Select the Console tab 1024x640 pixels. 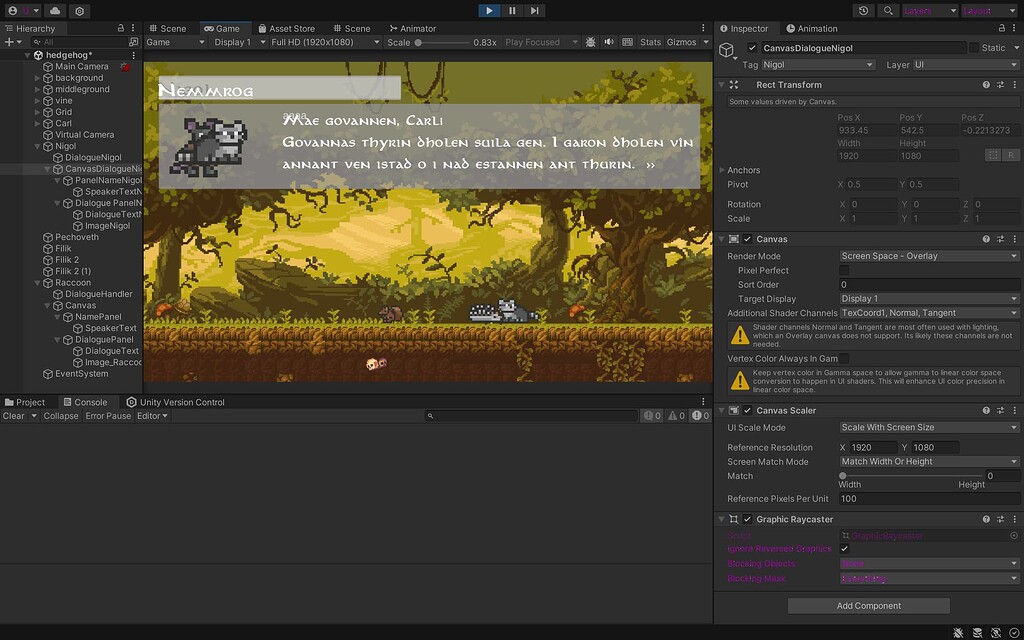[x=89, y=401]
